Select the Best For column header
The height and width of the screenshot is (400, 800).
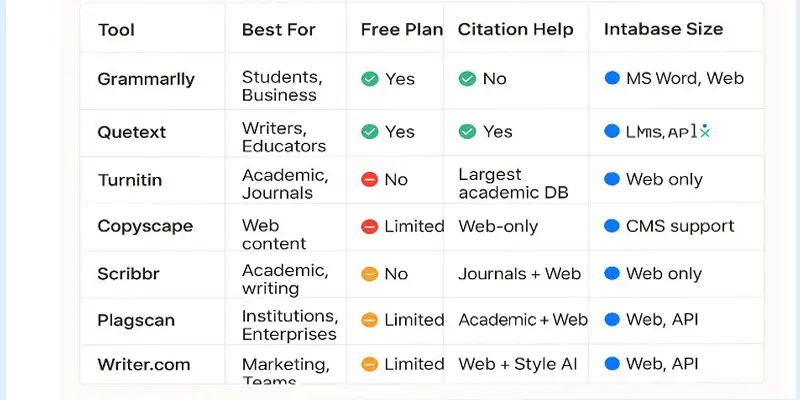point(279,30)
